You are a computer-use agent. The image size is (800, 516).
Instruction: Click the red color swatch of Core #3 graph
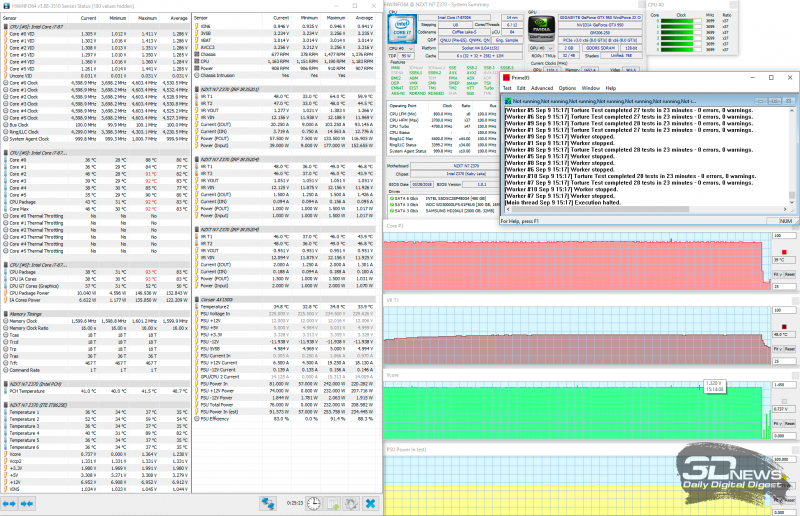point(784,252)
